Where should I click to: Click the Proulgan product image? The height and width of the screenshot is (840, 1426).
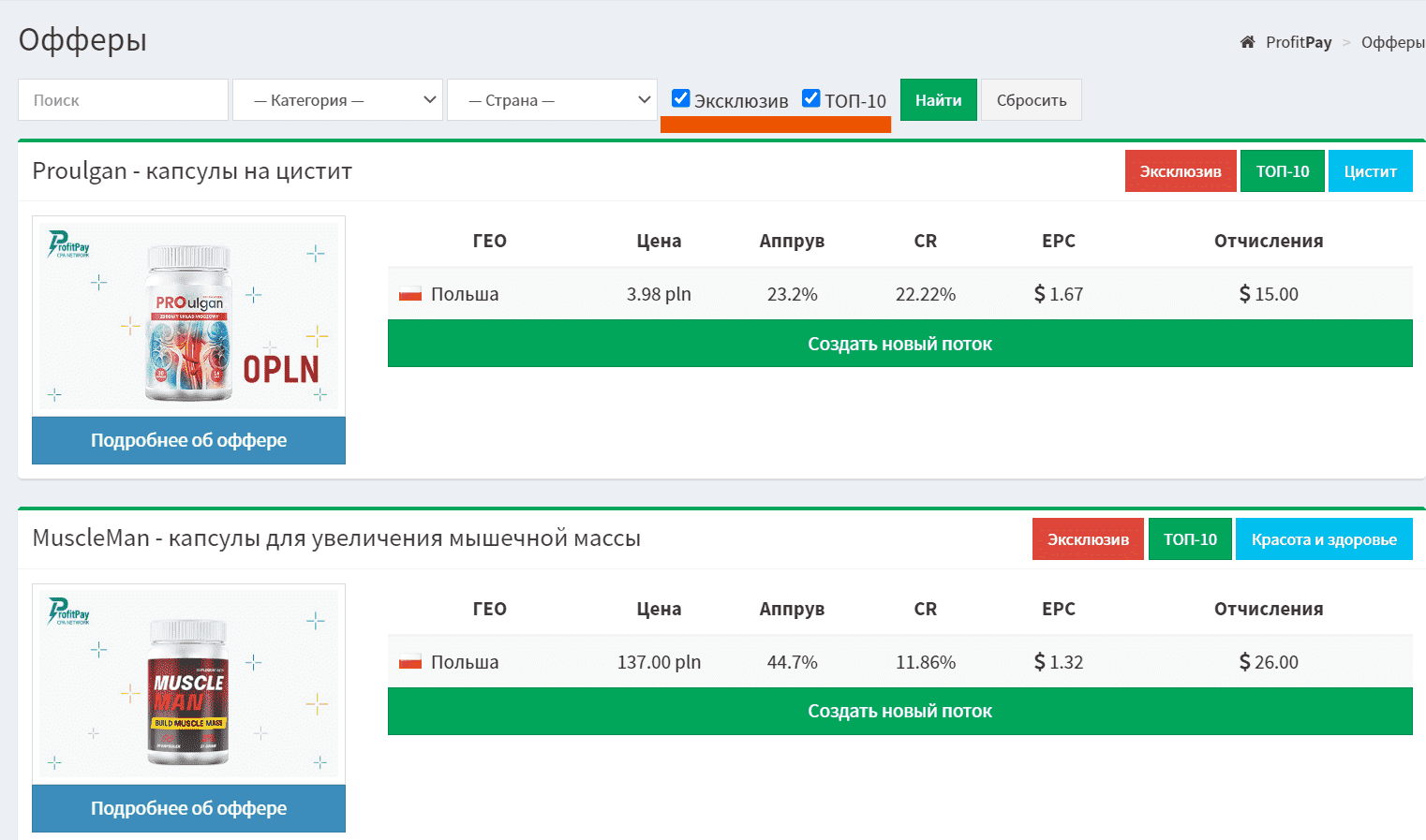[188, 317]
